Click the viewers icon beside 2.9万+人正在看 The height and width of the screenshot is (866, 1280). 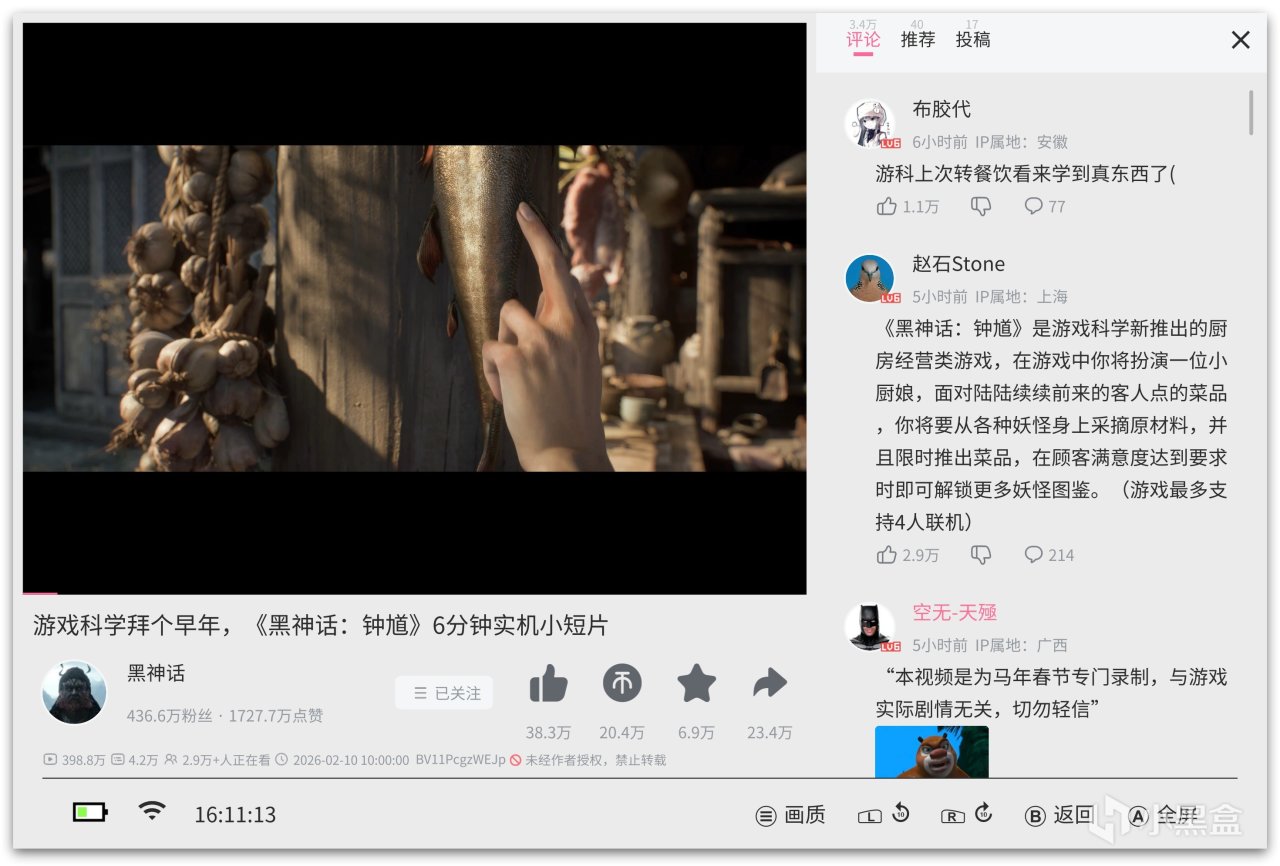tap(171, 760)
